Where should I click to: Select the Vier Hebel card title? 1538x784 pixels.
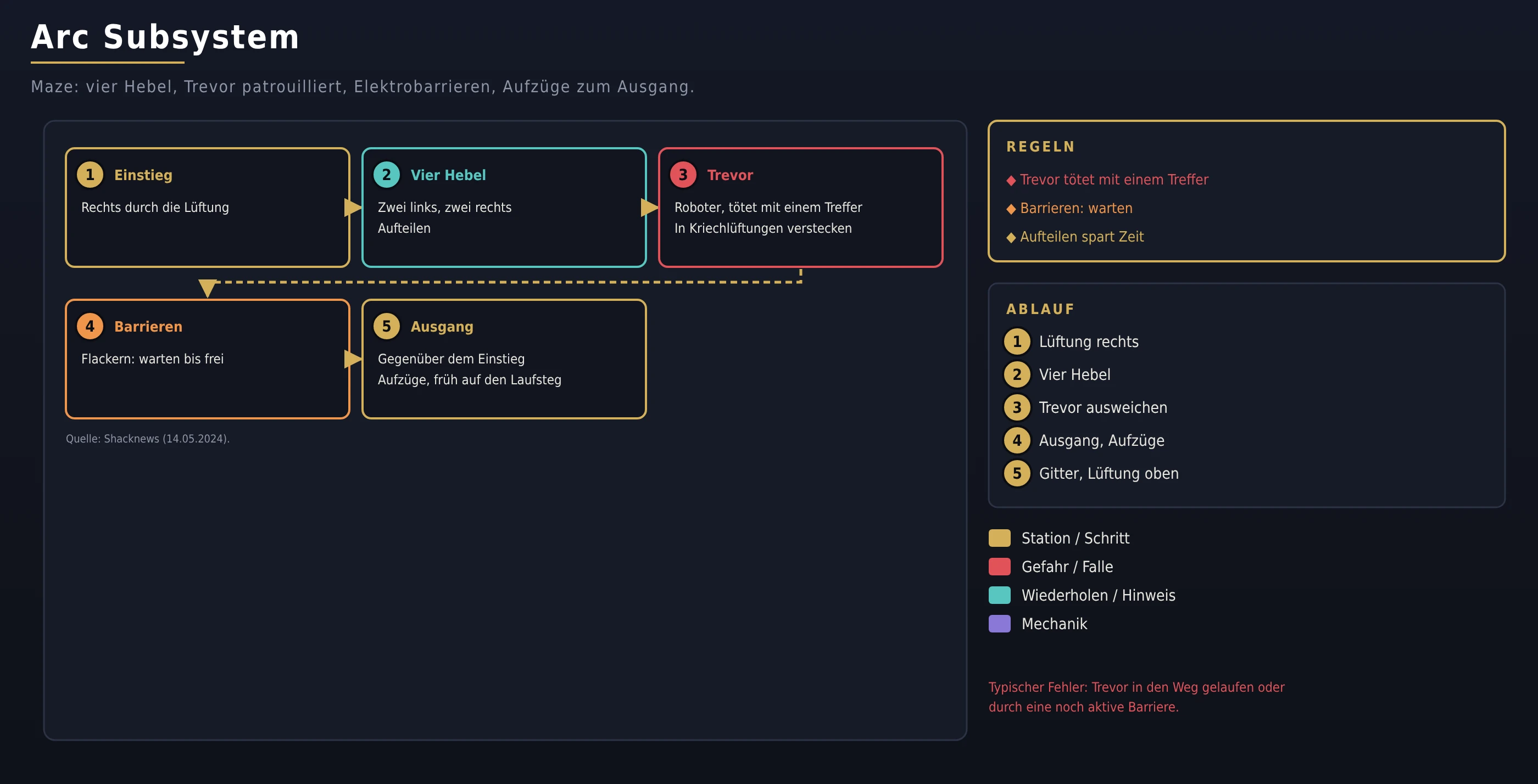448,175
